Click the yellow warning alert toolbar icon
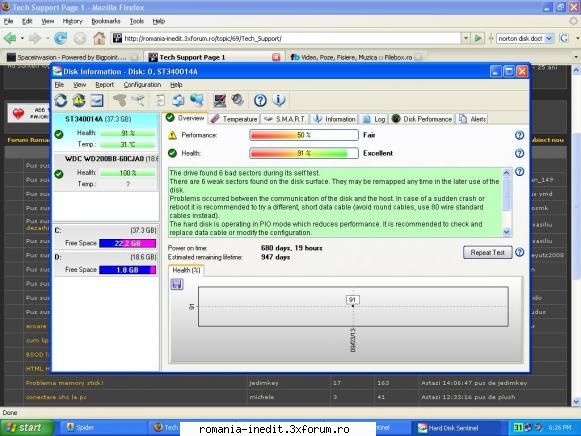This screenshot has height=436, width=581. point(79,100)
